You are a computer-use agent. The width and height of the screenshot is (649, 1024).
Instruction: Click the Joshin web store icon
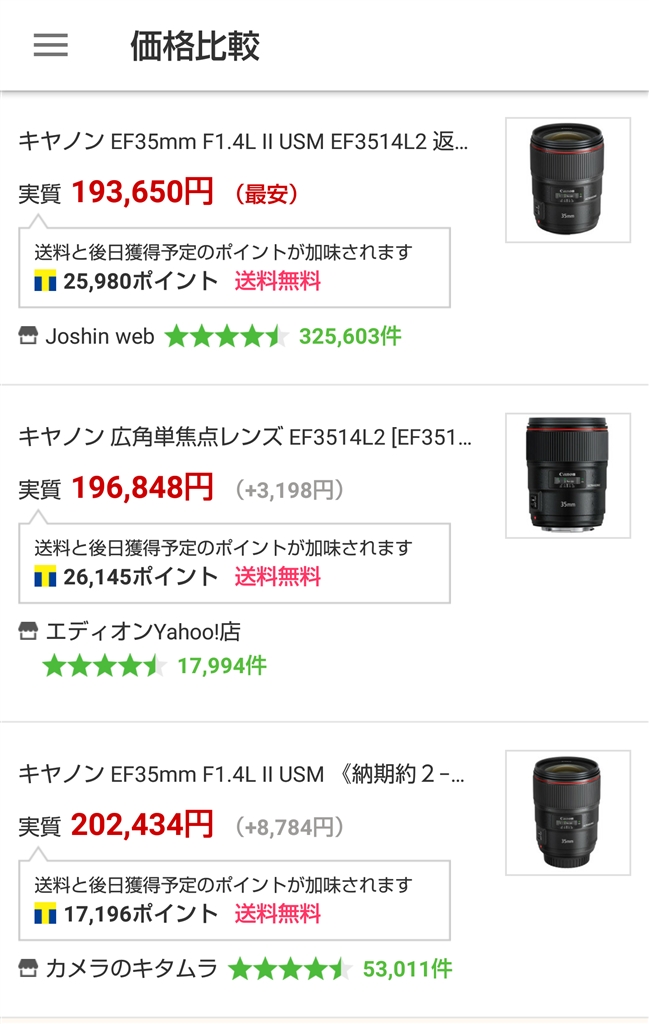pos(28,337)
